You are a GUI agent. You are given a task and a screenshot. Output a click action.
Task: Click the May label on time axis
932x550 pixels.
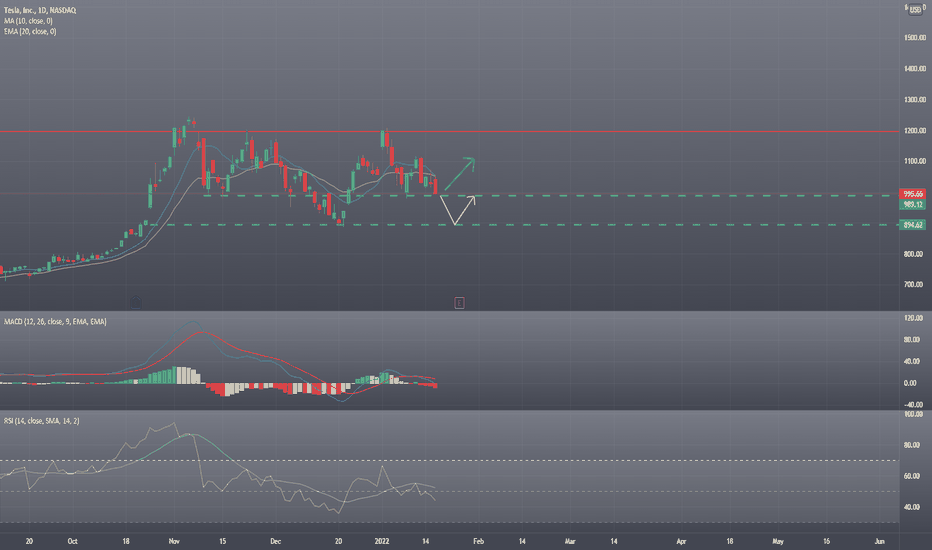pos(777,541)
